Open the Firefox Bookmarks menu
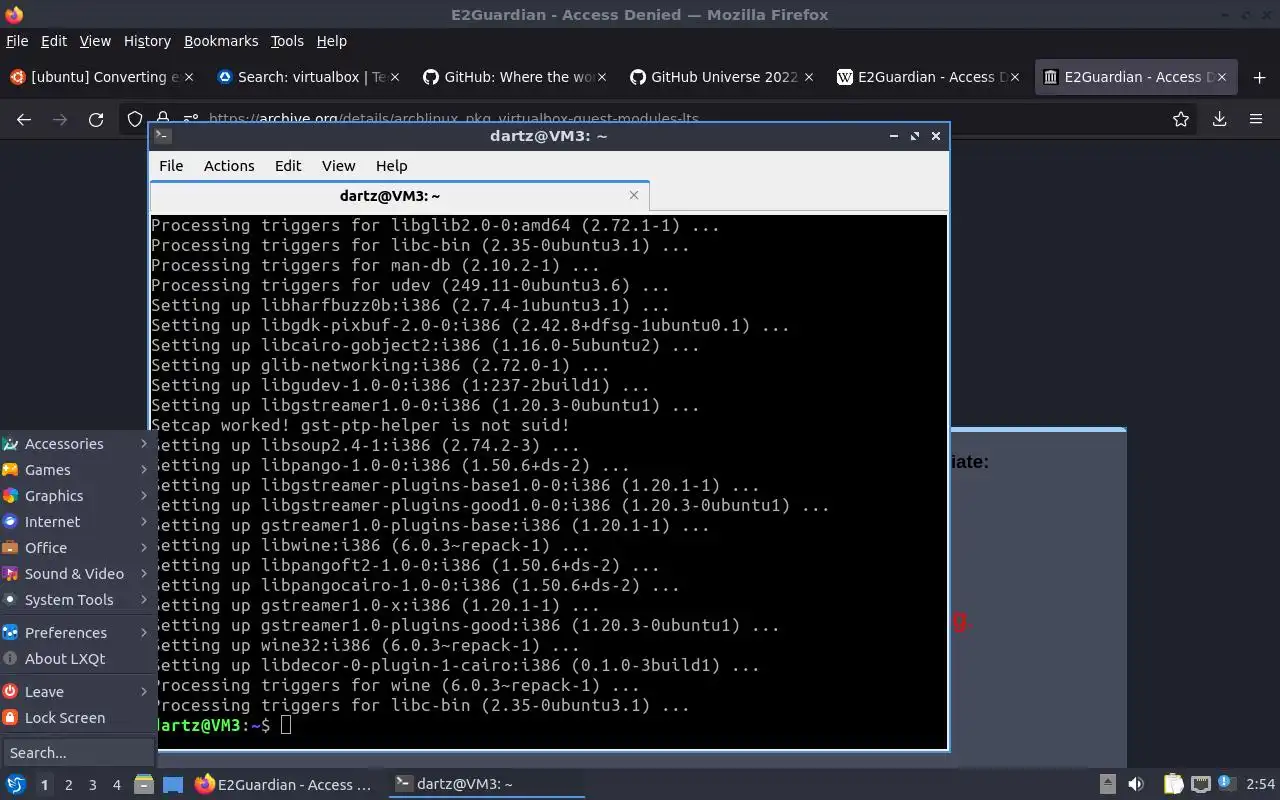This screenshot has width=1280, height=800. click(221, 41)
